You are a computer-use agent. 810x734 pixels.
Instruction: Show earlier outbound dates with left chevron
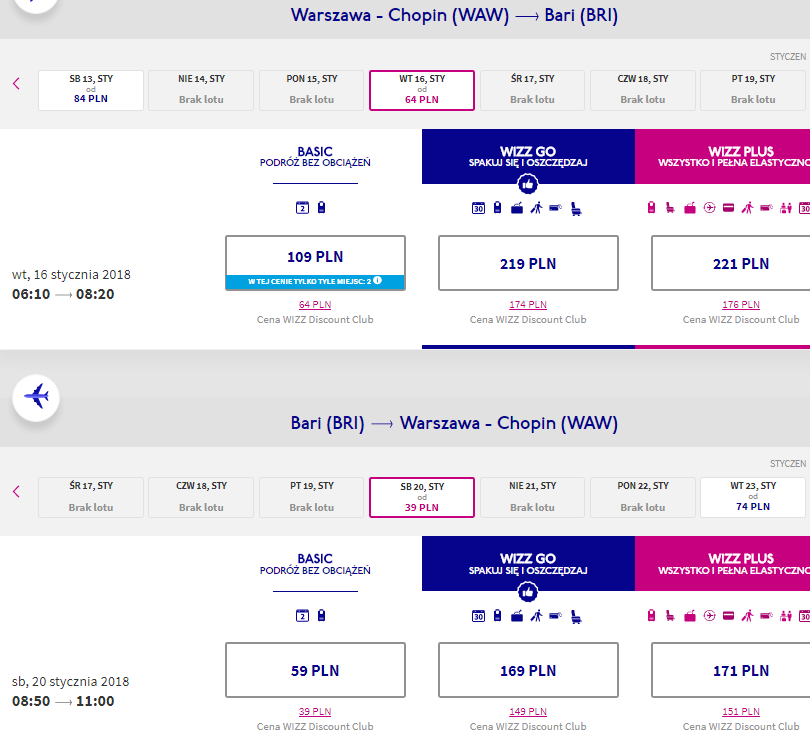[17, 84]
